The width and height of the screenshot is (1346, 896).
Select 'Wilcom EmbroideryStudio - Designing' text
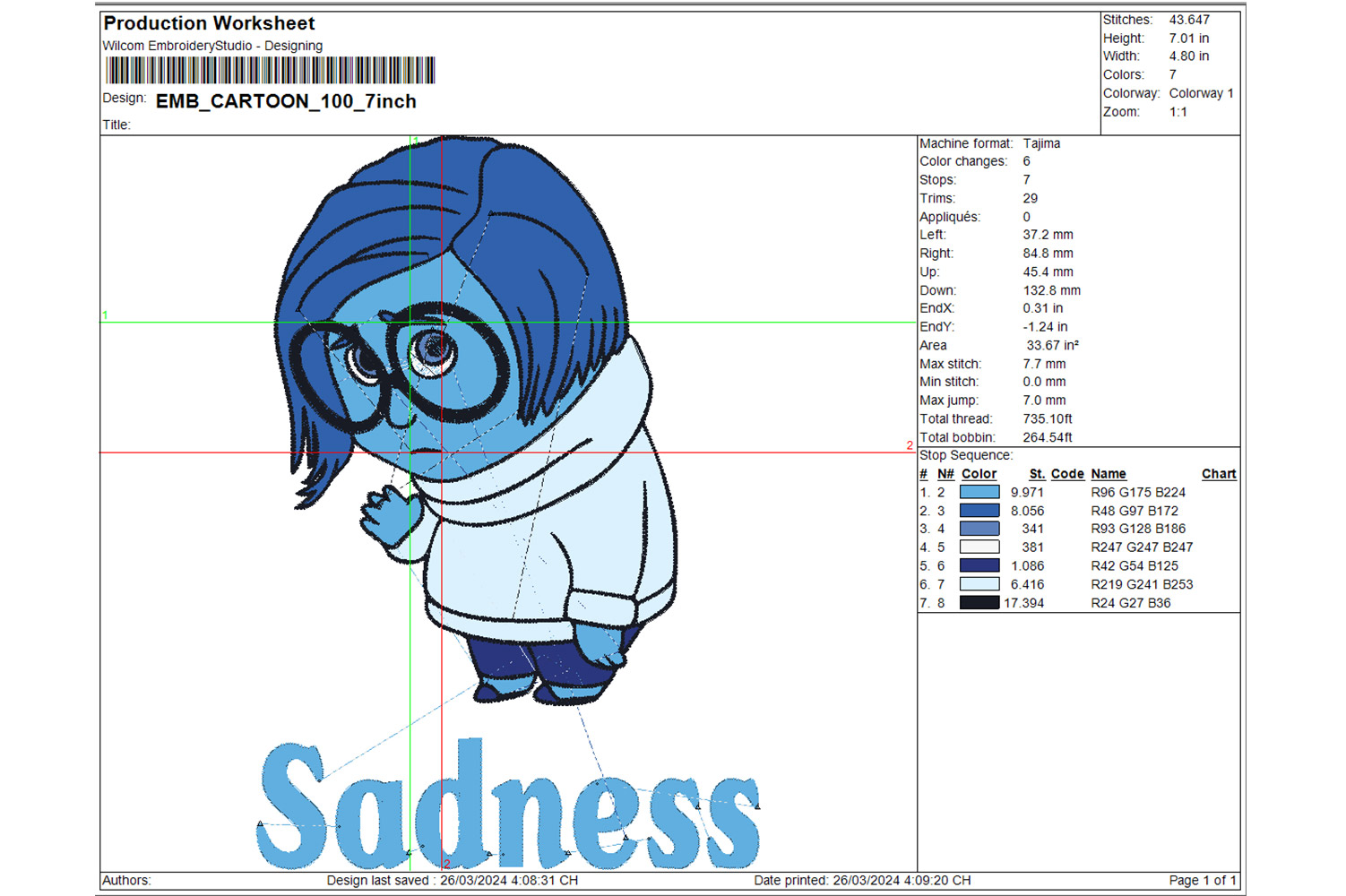212,46
